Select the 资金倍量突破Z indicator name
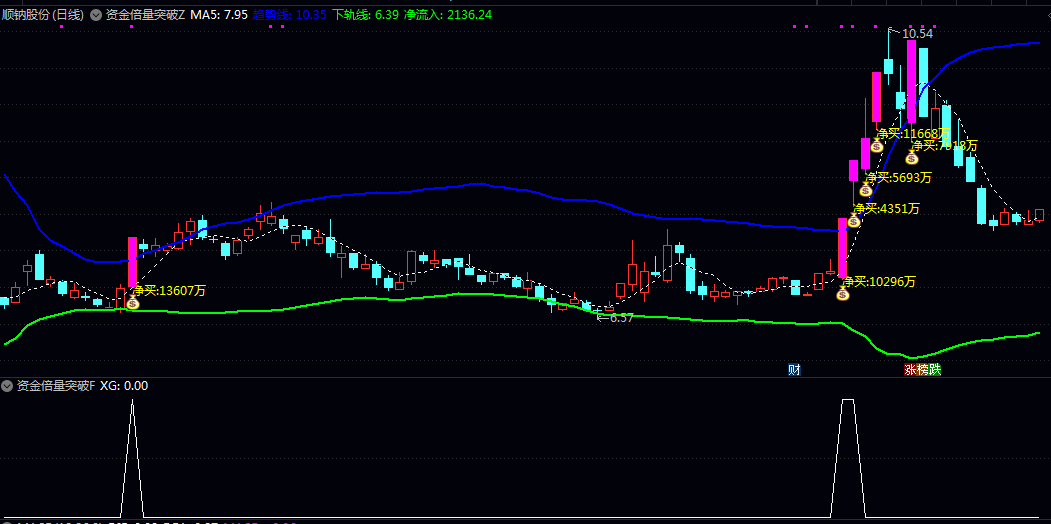This screenshot has width=1051, height=524. pyautogui.click(x=145, y=15)
